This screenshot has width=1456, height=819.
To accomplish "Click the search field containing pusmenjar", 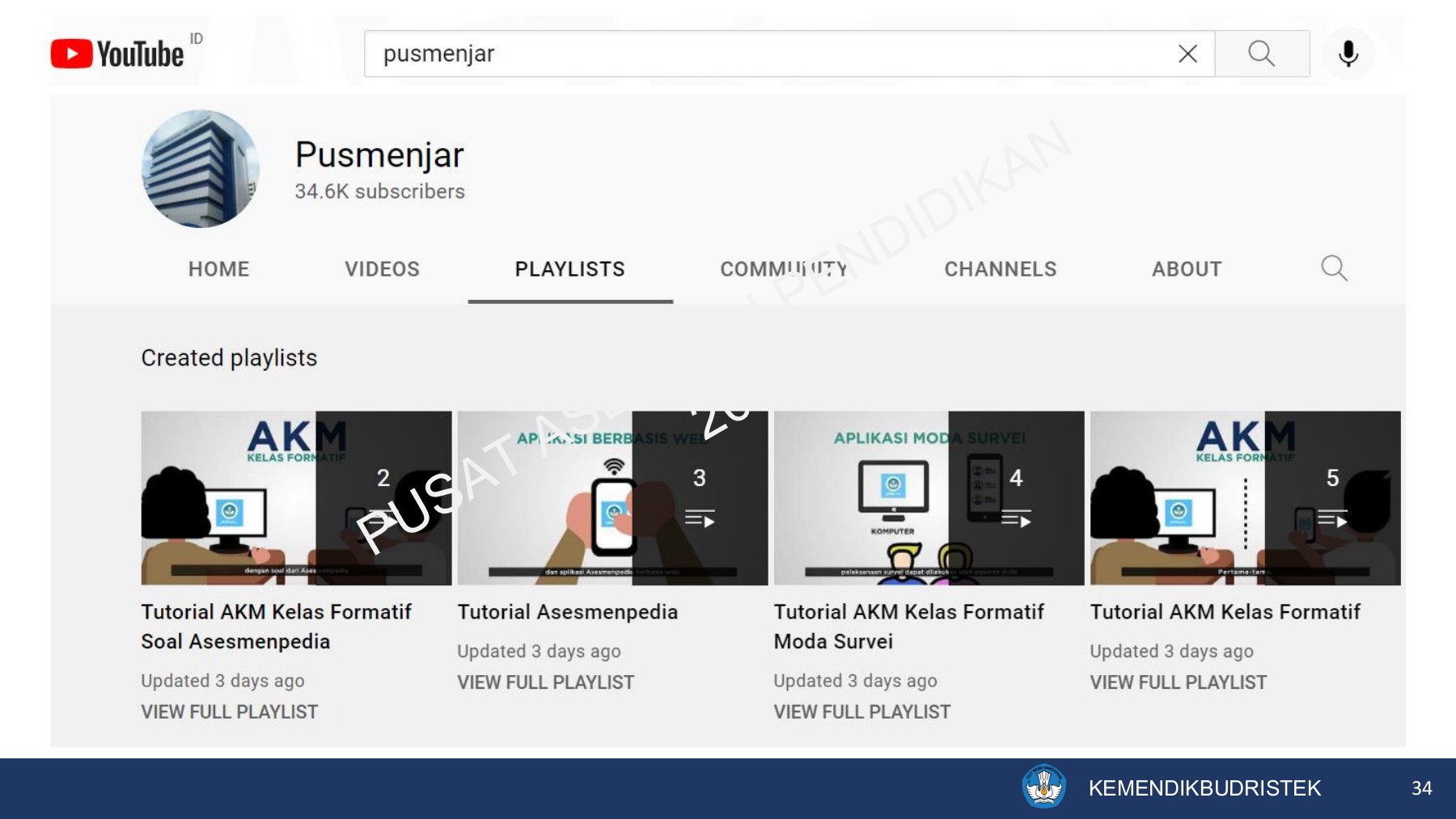I will [x=768, y=54].
